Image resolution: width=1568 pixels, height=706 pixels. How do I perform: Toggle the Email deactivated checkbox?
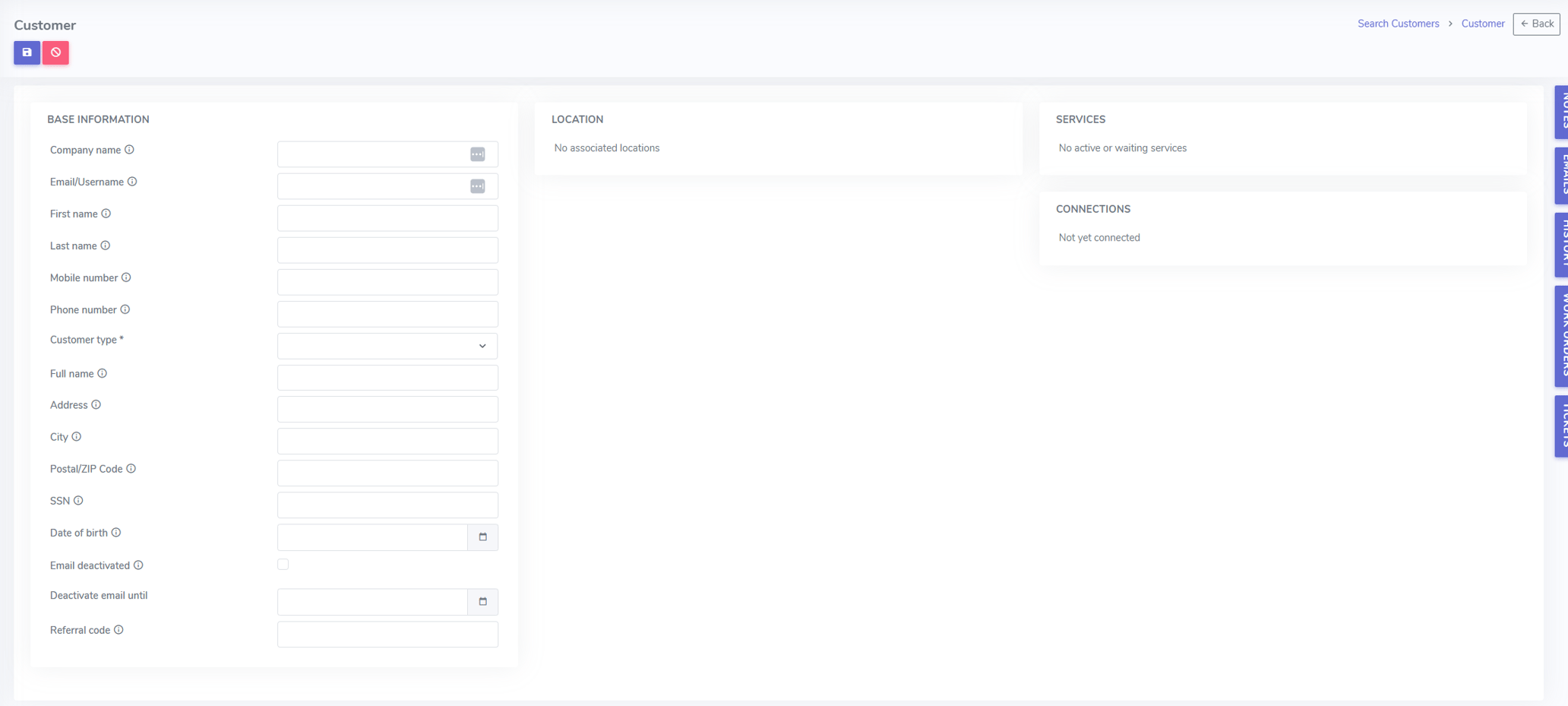click(x=283, y=564)
